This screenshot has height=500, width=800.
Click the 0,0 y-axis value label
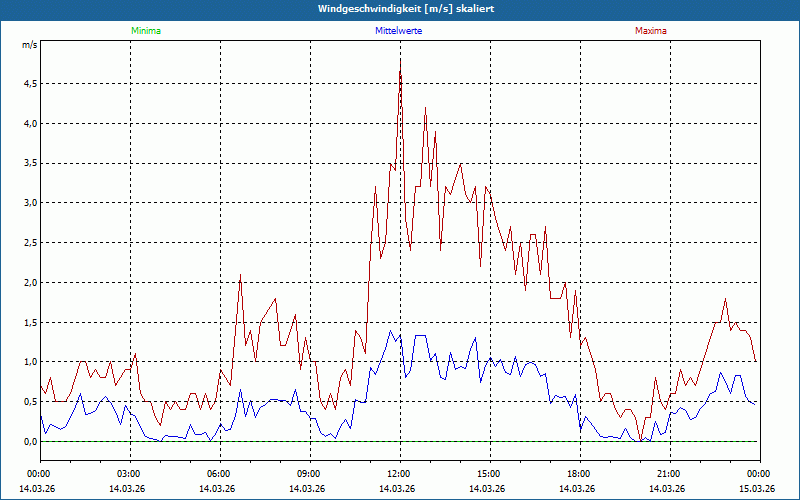(30, 442)
